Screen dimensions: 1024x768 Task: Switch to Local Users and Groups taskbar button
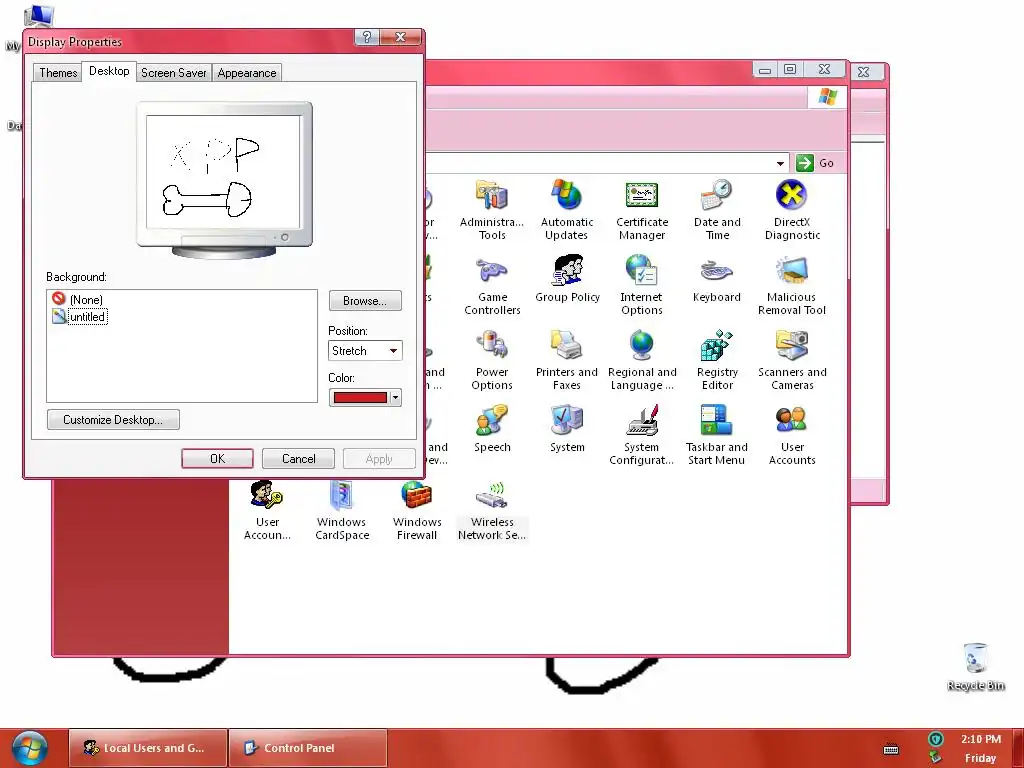point(148,748)
